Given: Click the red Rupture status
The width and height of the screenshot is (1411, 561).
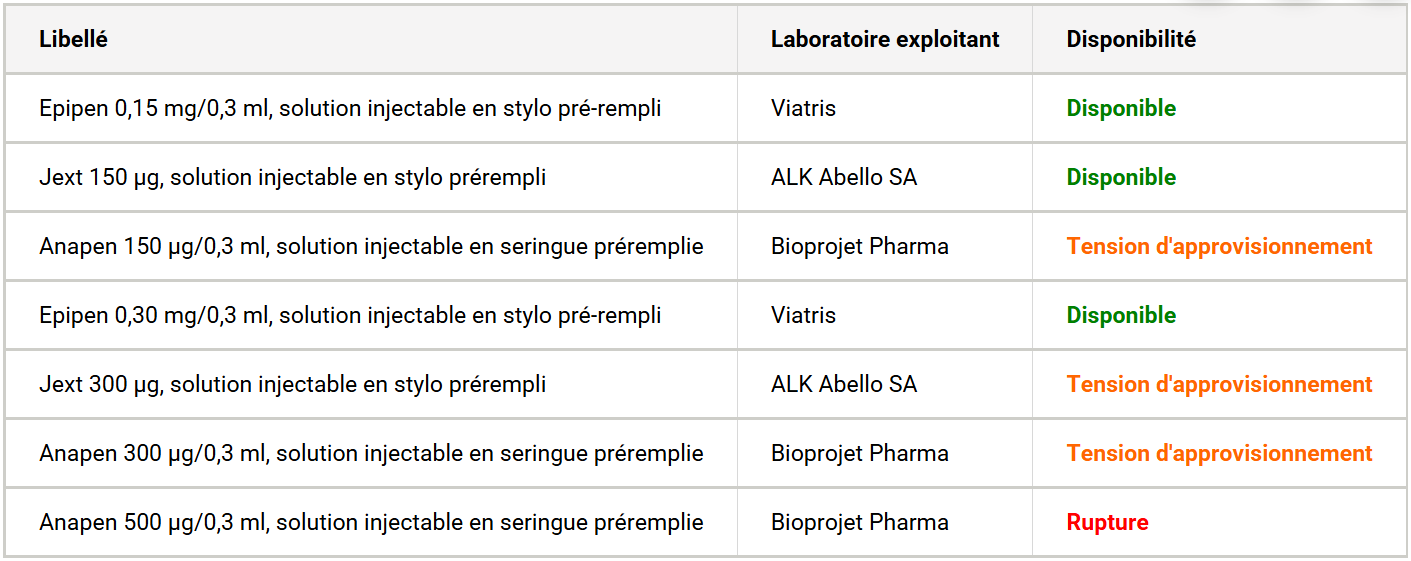Looking at the screenshot, I should [x=1107, y=522].
